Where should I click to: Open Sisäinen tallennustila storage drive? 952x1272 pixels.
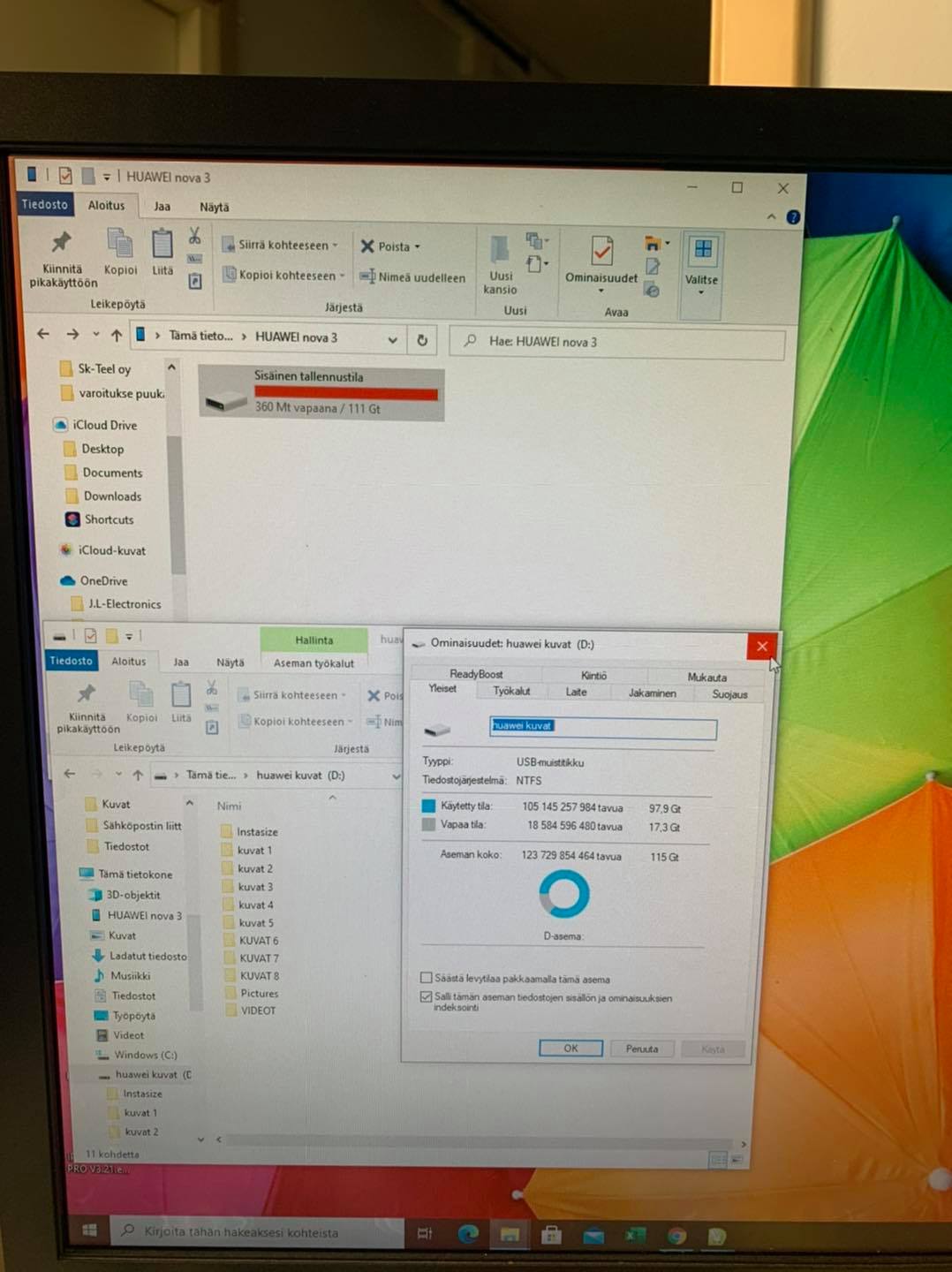point(321,392)
